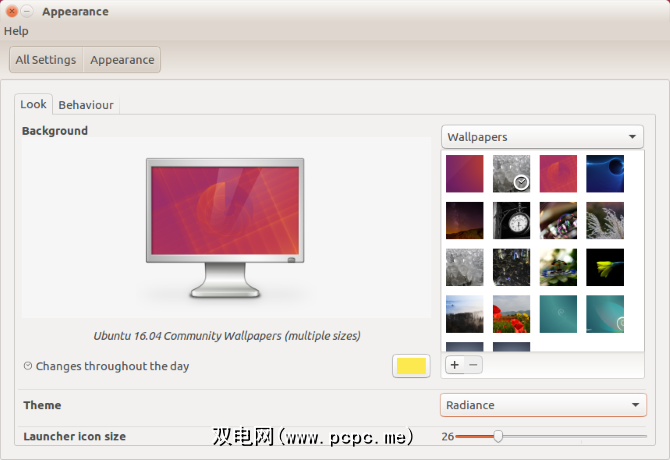Select the red poppies field wallpaper

coord(511,314)
